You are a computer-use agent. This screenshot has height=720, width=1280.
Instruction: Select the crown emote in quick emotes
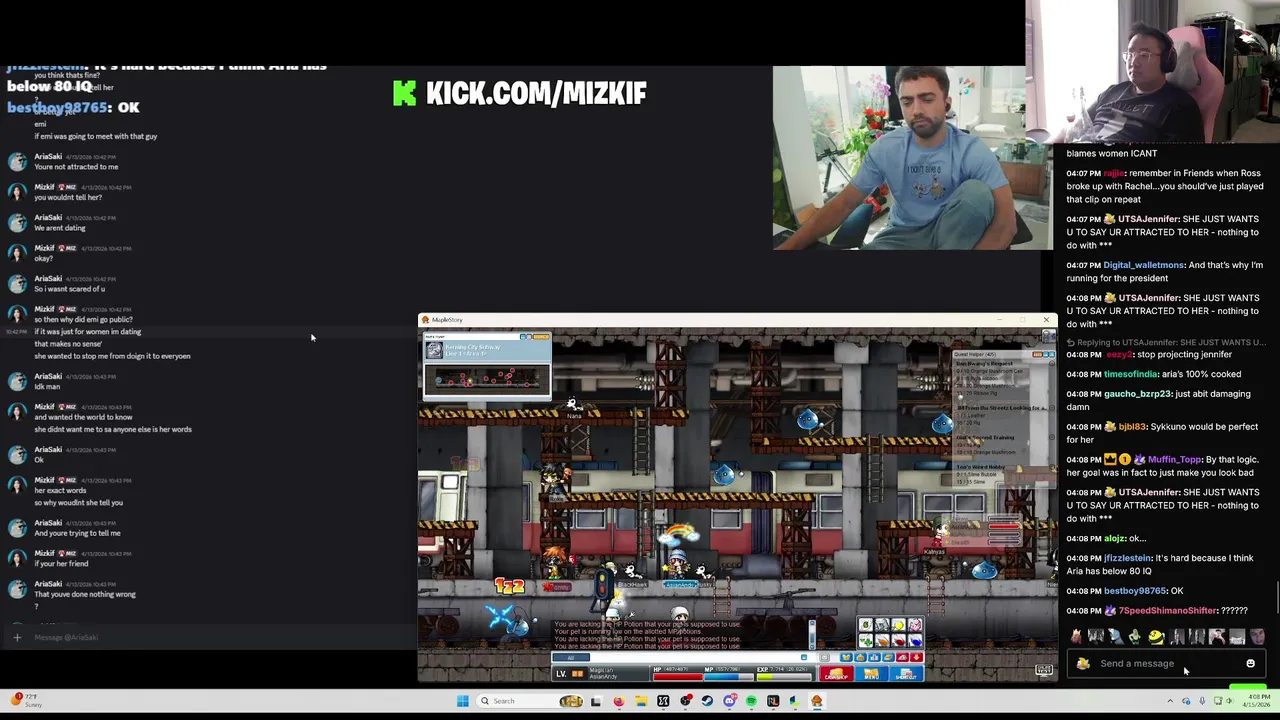pyautogui.click(x=1076, y=637)
